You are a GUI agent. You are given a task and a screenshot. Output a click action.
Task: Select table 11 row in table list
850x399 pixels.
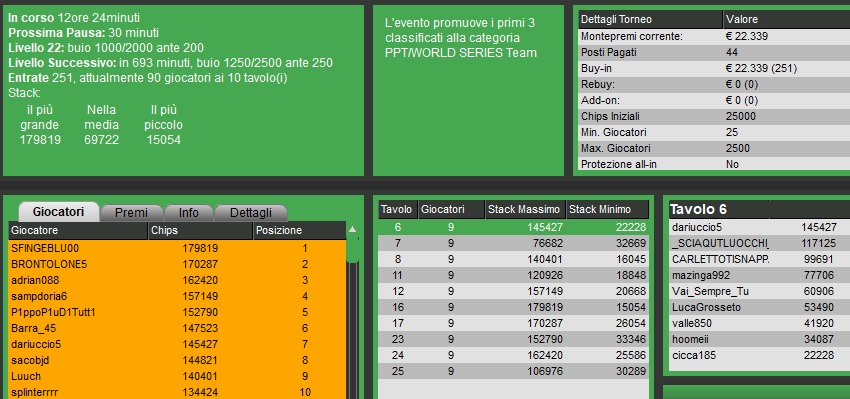513,275
